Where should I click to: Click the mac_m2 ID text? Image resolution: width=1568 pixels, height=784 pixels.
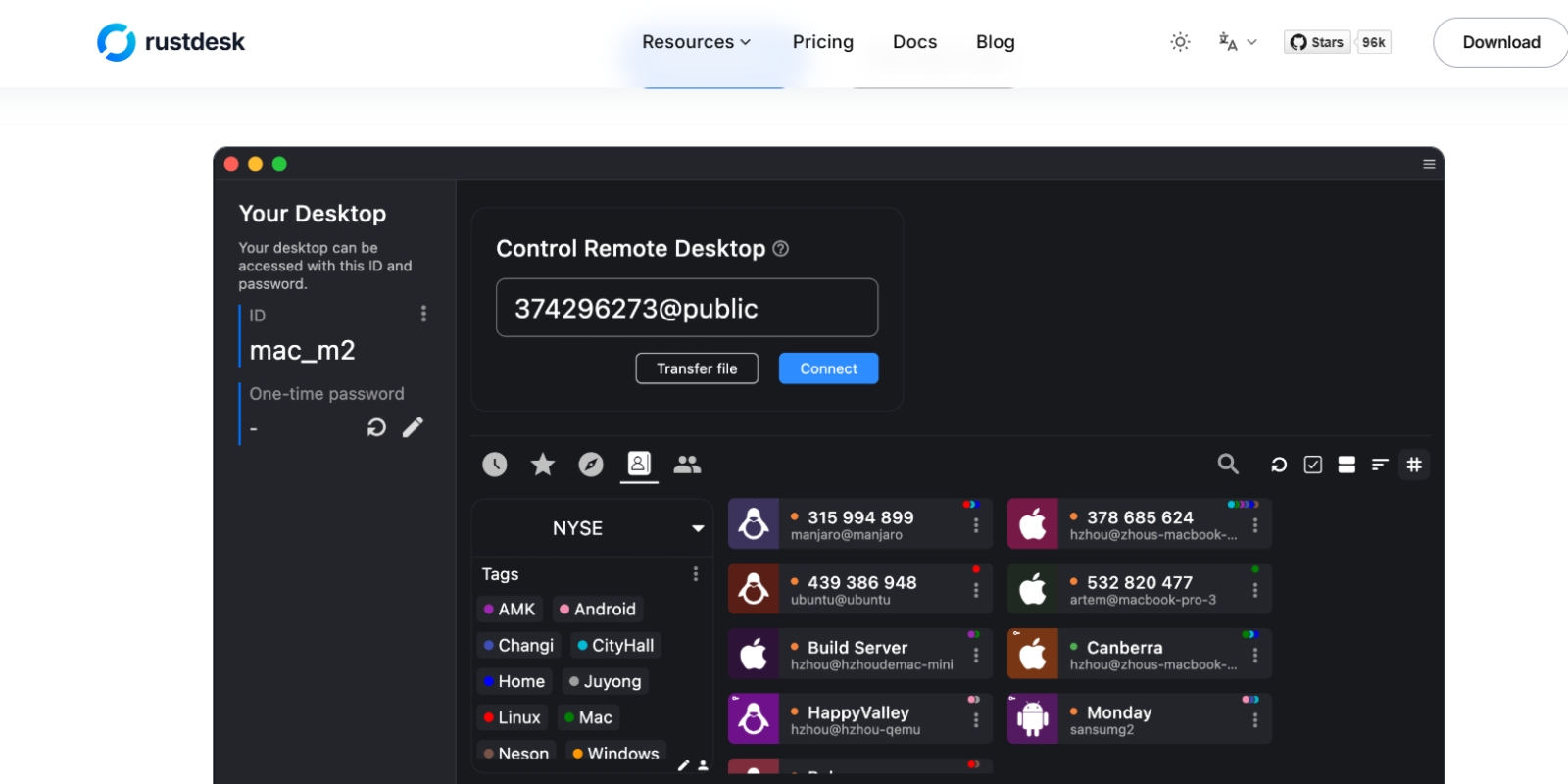coord(302,351)
